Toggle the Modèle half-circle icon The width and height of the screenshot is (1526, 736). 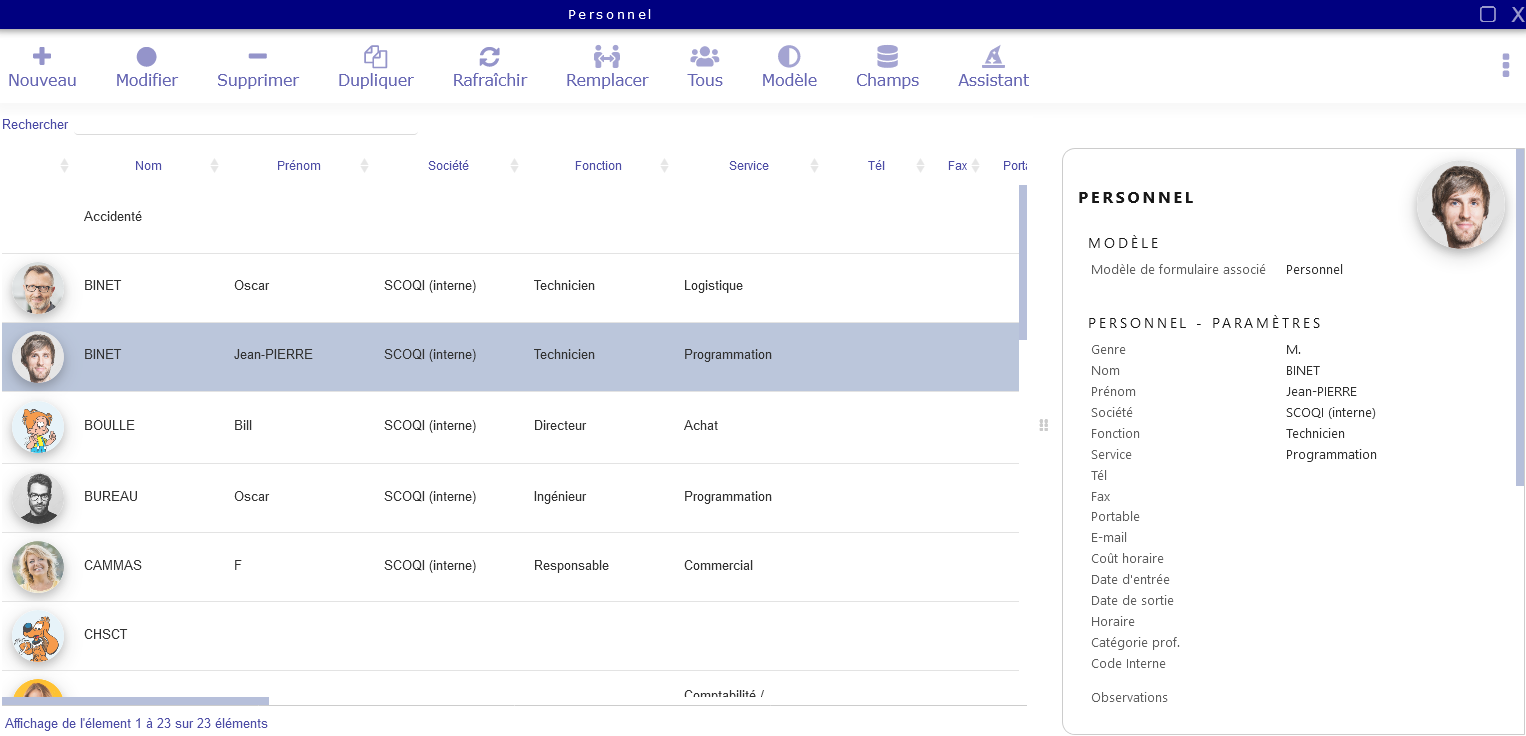click(789, 57)
